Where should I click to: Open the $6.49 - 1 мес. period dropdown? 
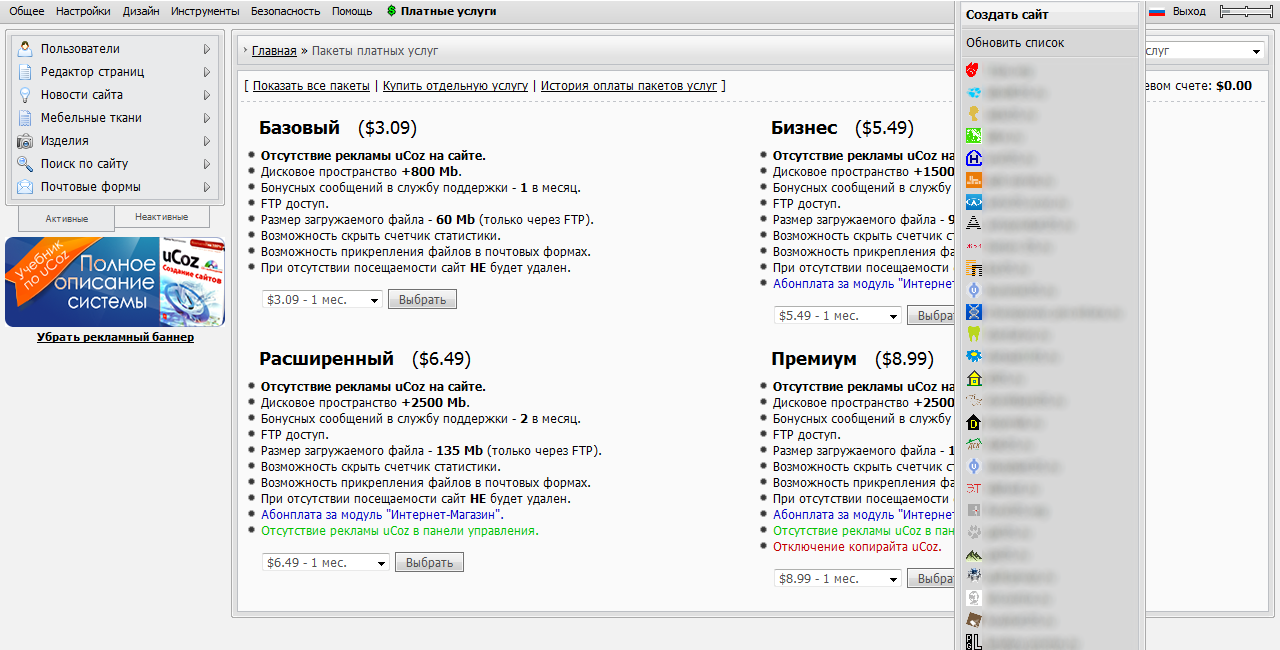pyautogui.click(x=326, y=563)
